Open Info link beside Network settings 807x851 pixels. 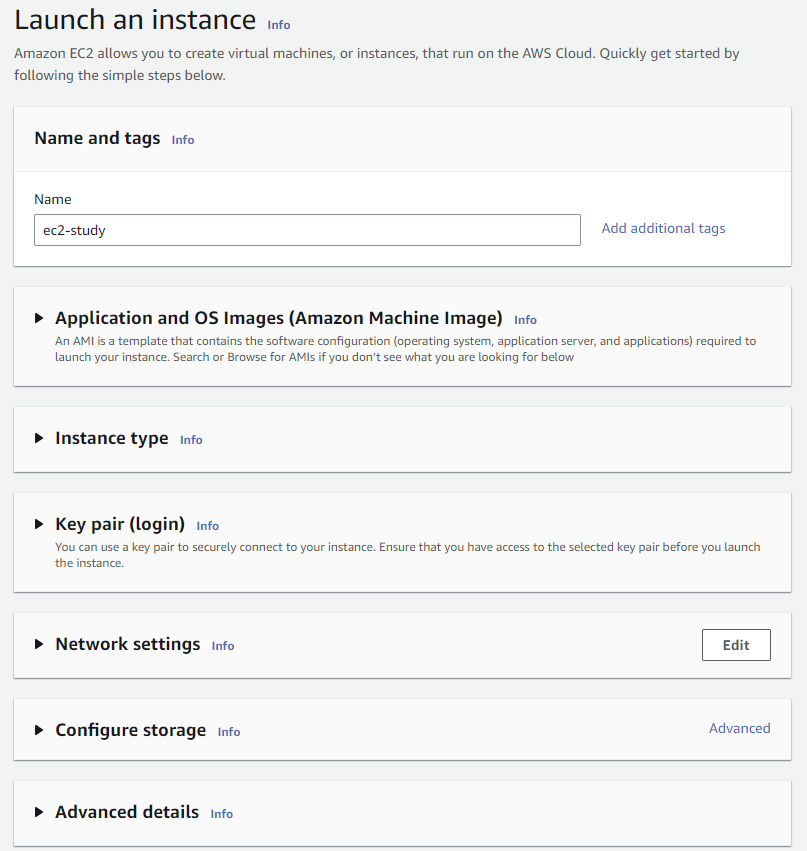tap(223, 646)
